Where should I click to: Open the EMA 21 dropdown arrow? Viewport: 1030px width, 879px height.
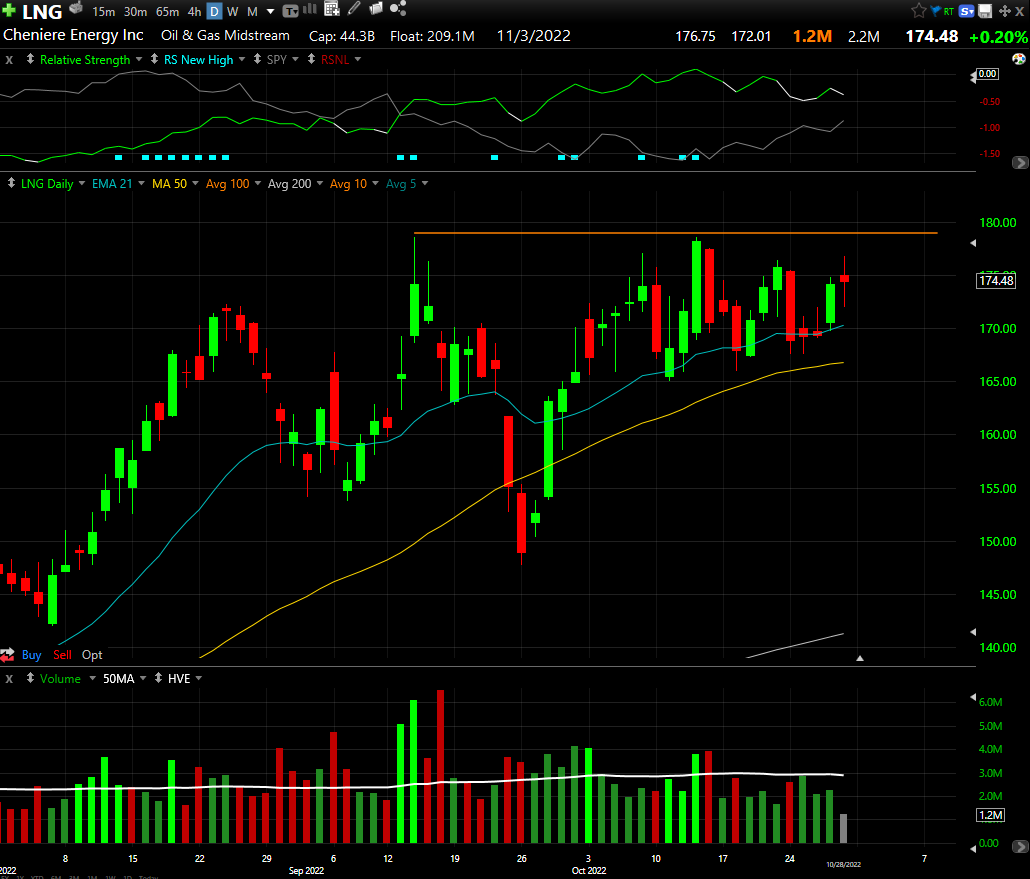coord(141,183)
